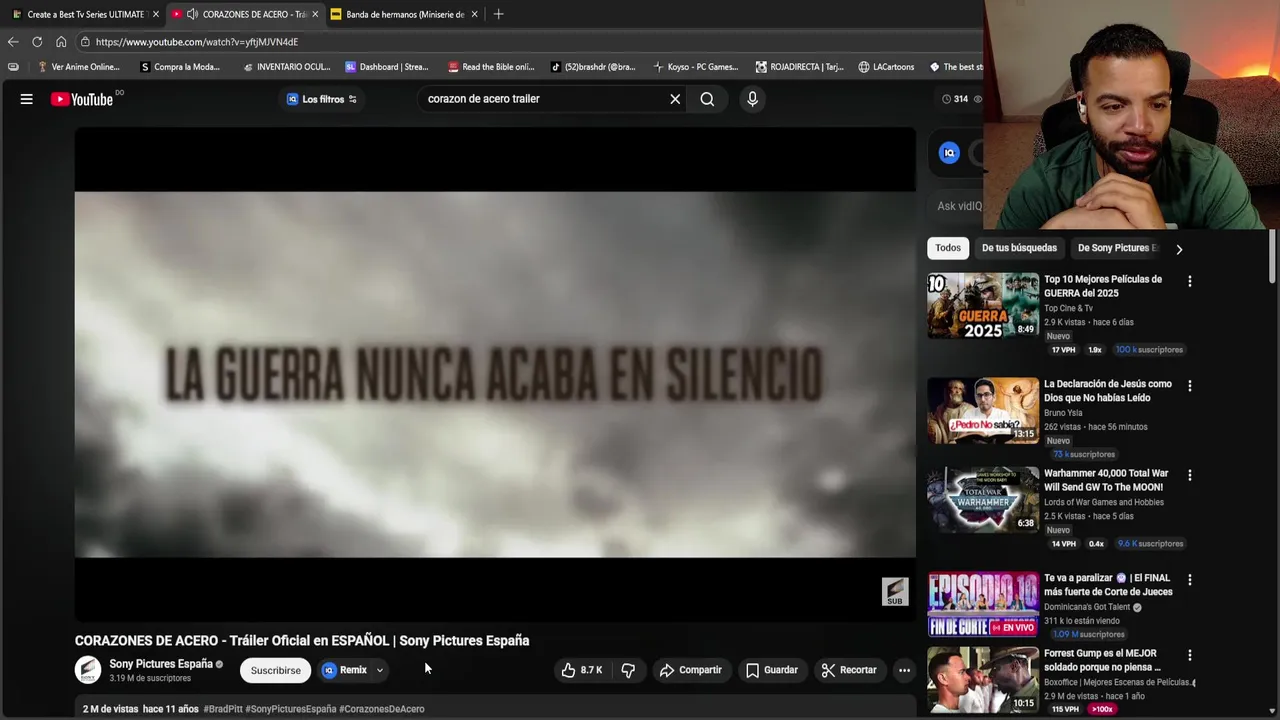
Task: Open Read the Bible online bookmark
Action: [x=491, y=67]
